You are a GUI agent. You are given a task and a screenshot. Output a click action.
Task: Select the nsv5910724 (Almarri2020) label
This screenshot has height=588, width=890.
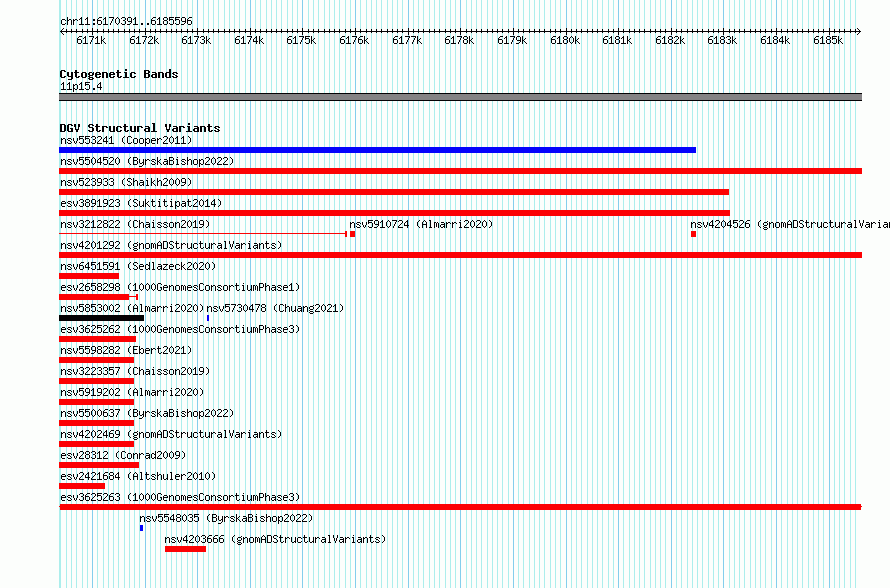point(421,224)
